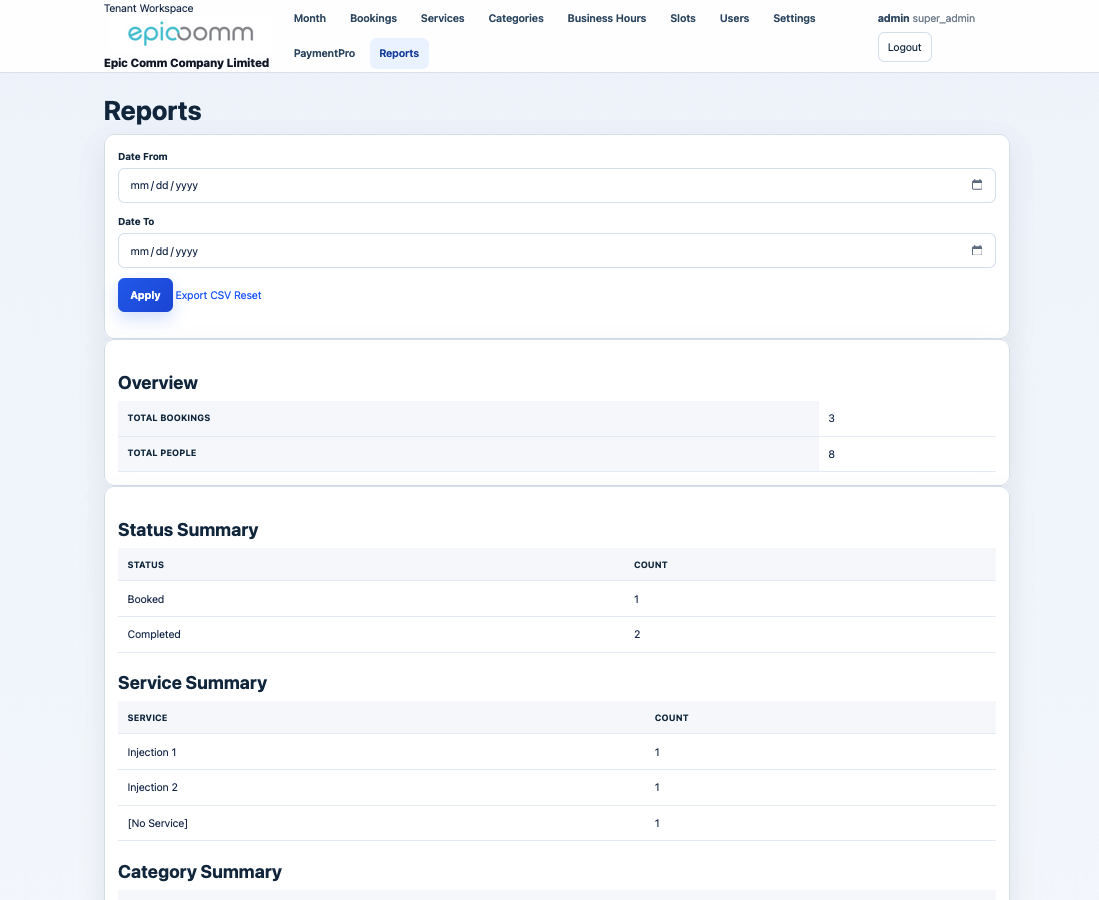This screenshot has height=900, width=1099.
Task: Click the Epic Comm logo
Action: click(x=190, y=34)
